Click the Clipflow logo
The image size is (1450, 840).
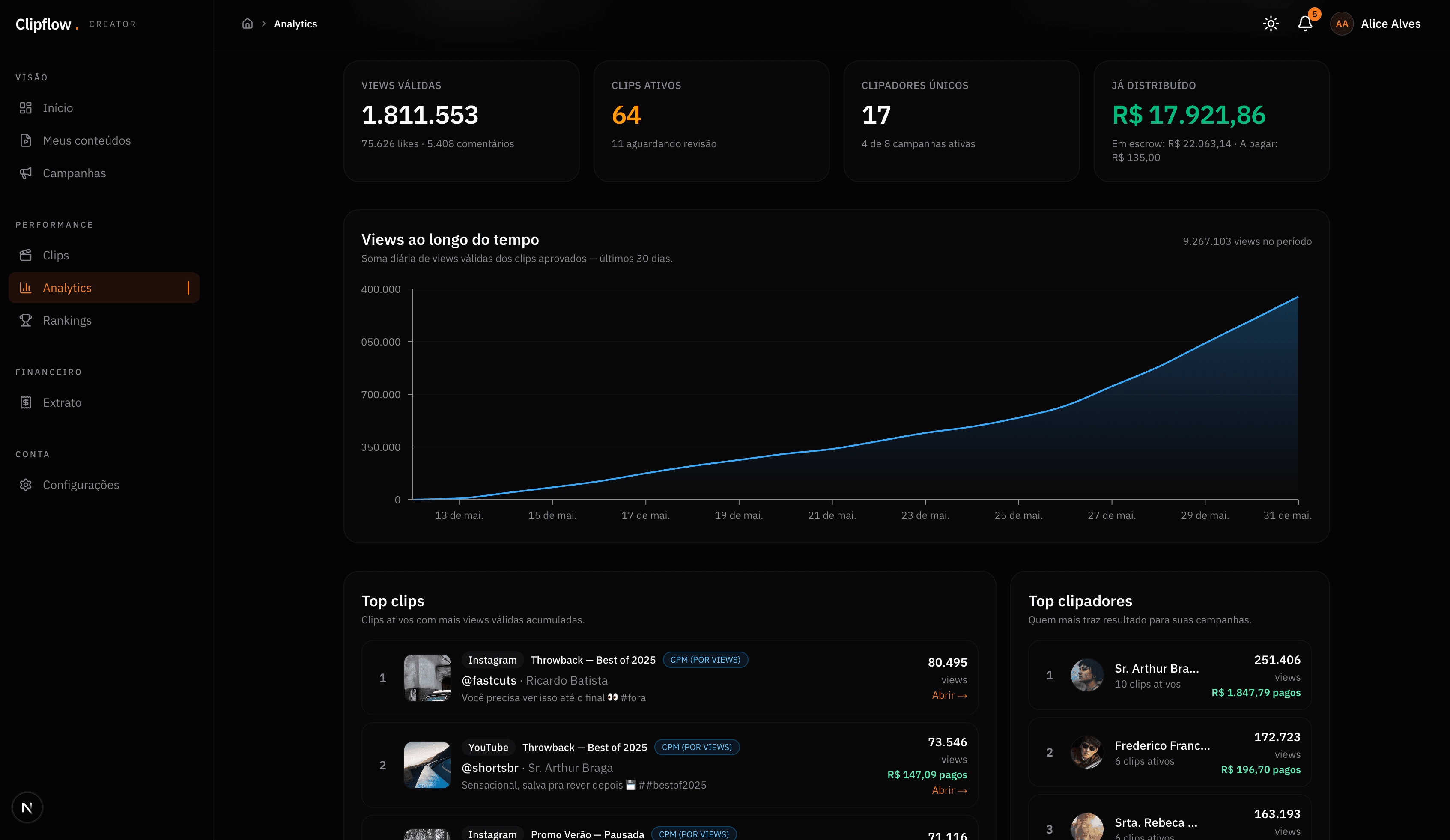(47, 24)
